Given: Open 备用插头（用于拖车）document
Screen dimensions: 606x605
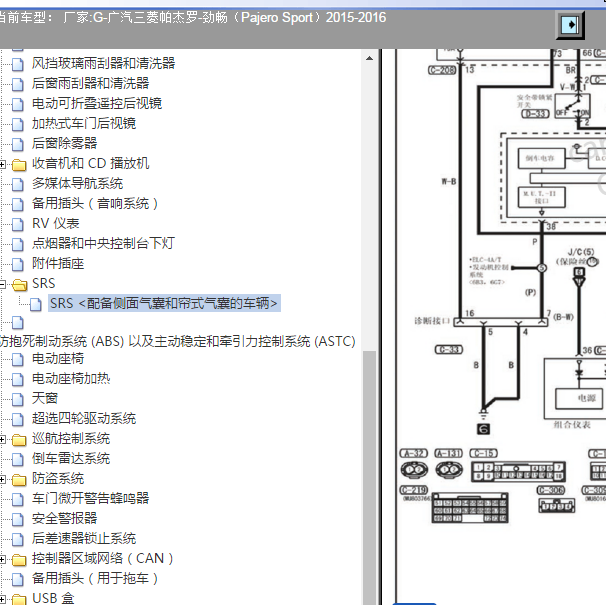Looking at the screenshot, I should pyautogui.click(x=95, y=579).
